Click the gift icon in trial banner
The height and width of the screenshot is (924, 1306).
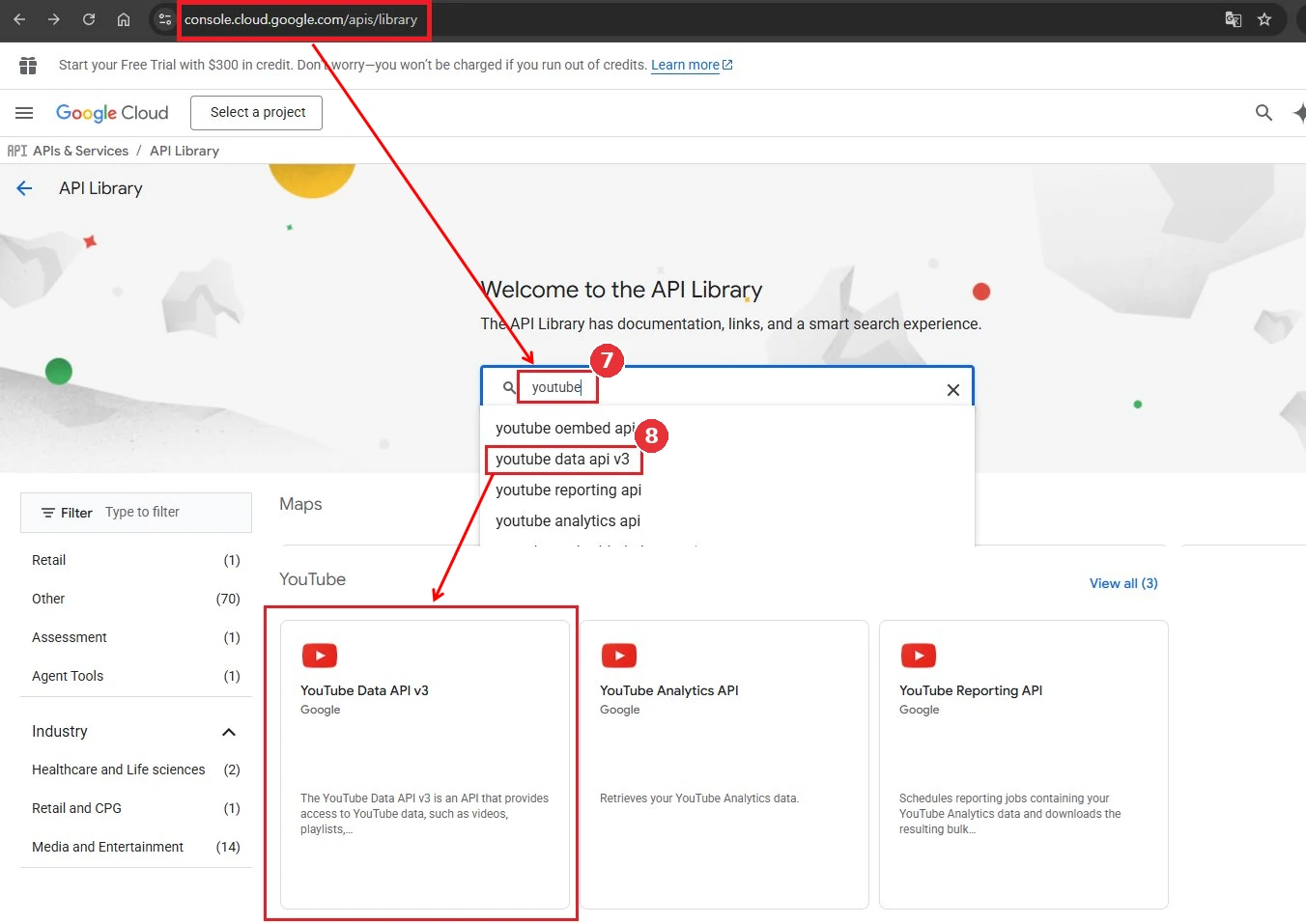click(28, 65)
